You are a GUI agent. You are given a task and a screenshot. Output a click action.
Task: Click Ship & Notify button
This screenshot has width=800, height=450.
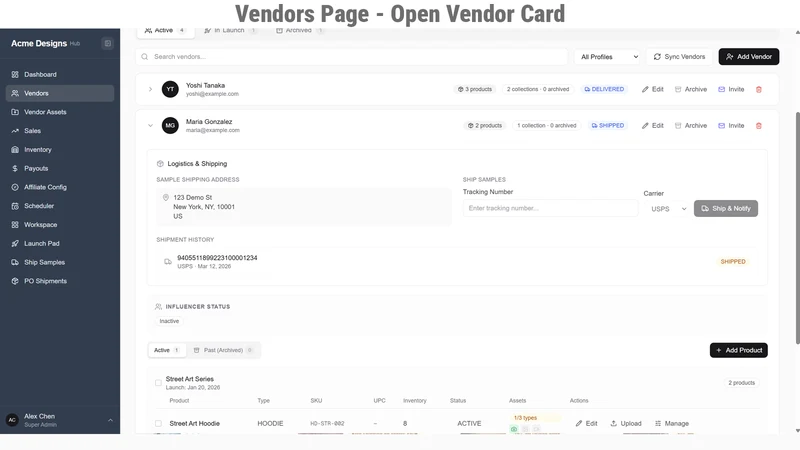726,208
